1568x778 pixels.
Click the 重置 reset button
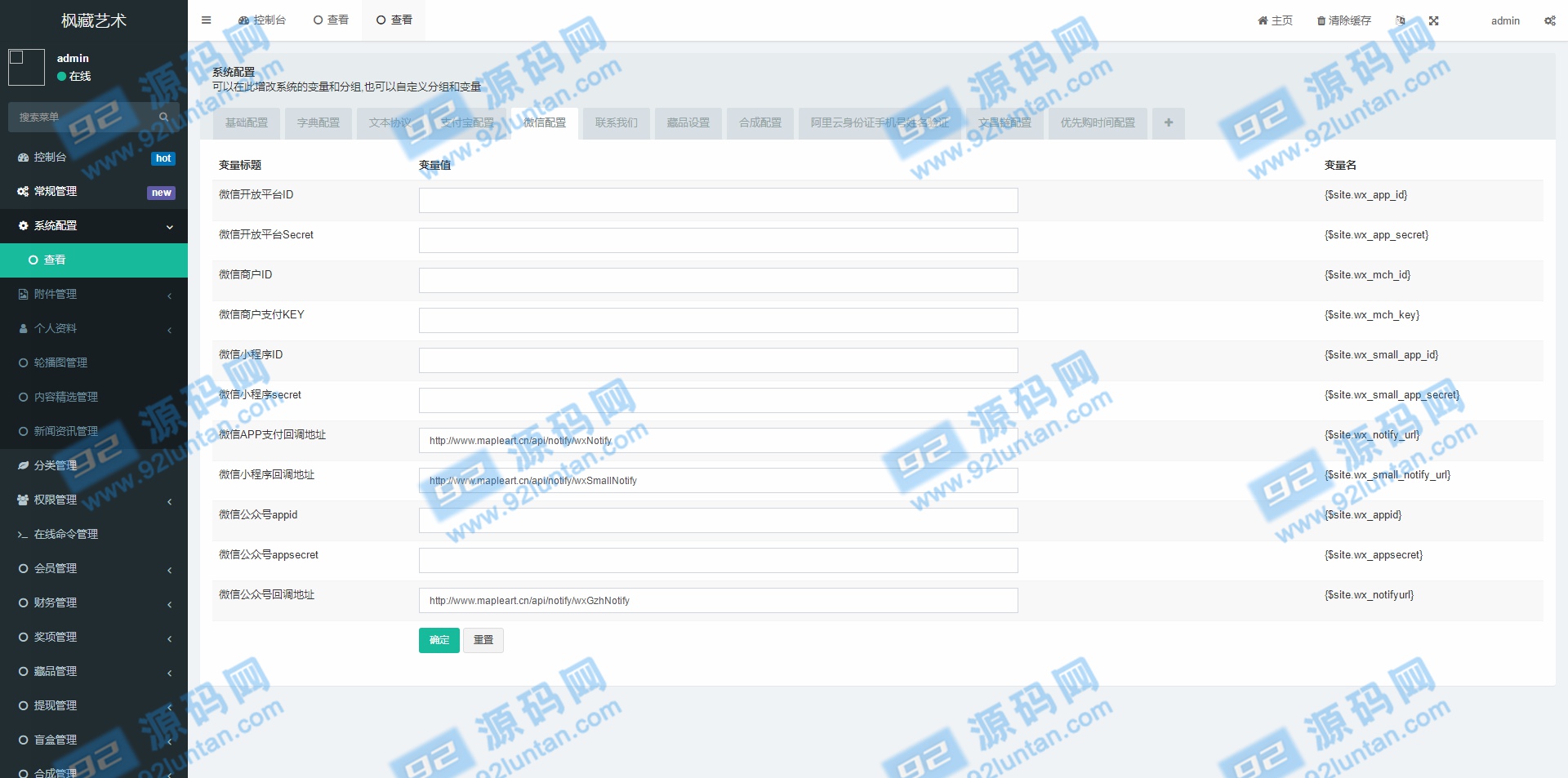(x=483, y=640)
